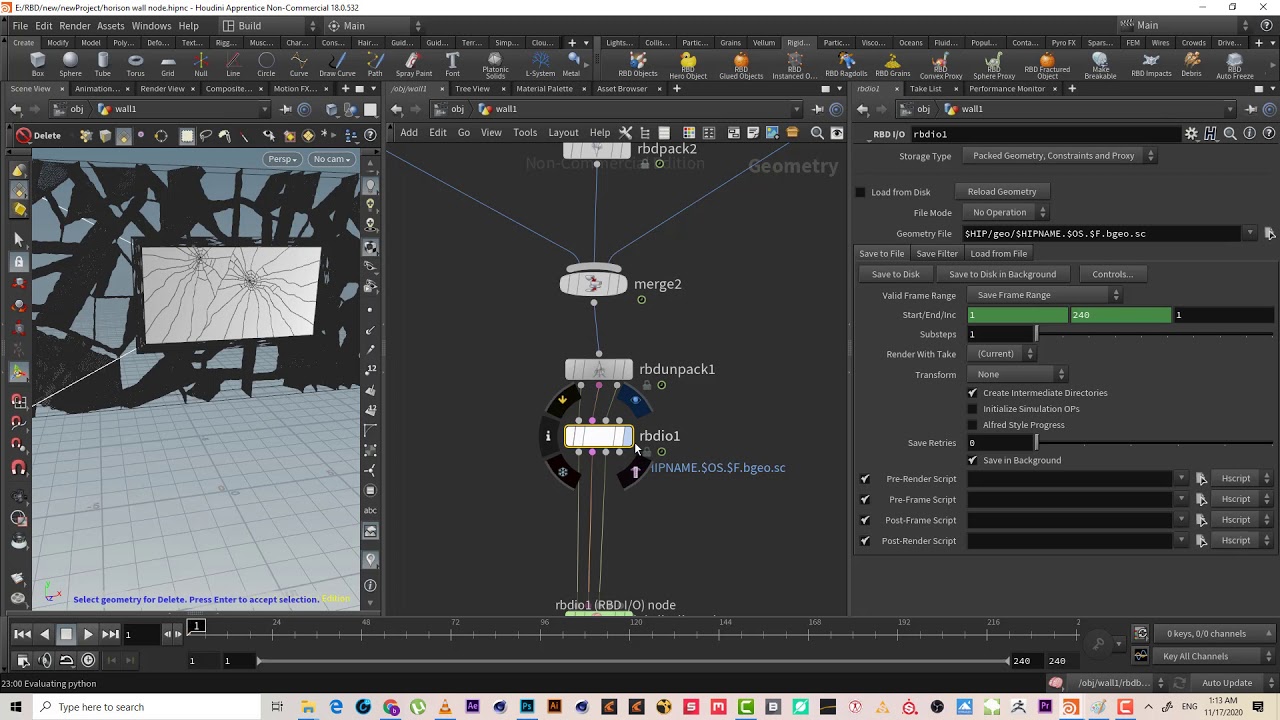Select the Tube shelf tool

[103, 65]
